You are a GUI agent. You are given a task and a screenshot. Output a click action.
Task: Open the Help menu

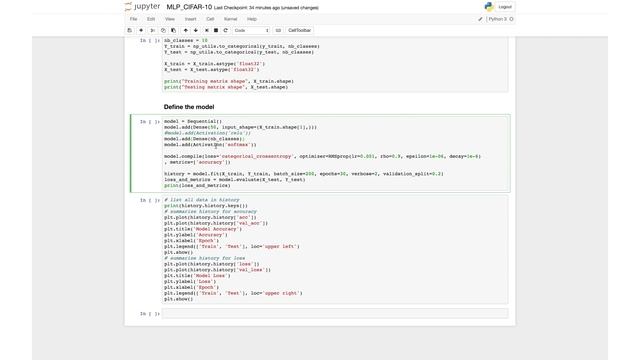coord(252,19)
